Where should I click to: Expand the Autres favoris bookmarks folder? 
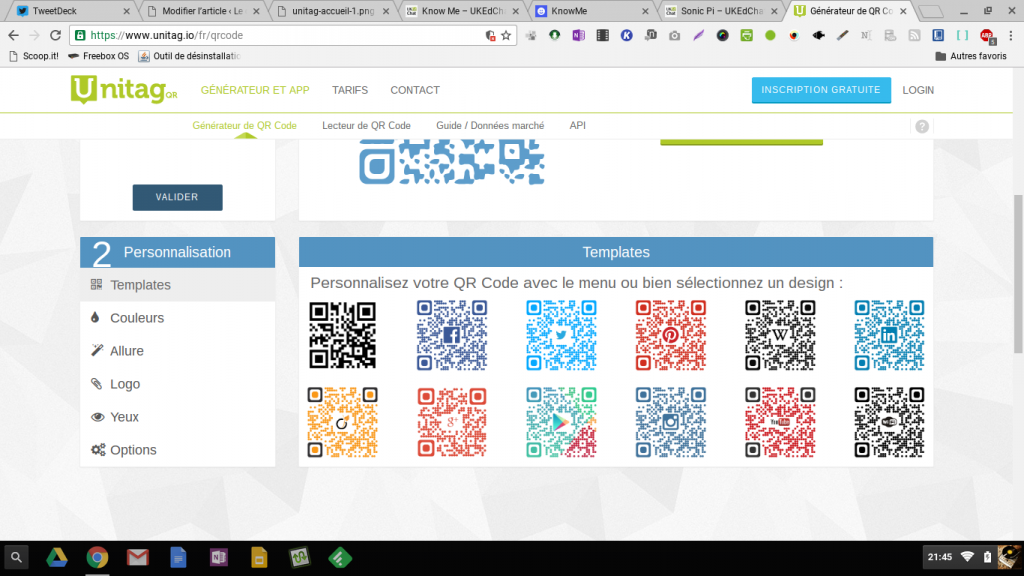click(972, 56)
